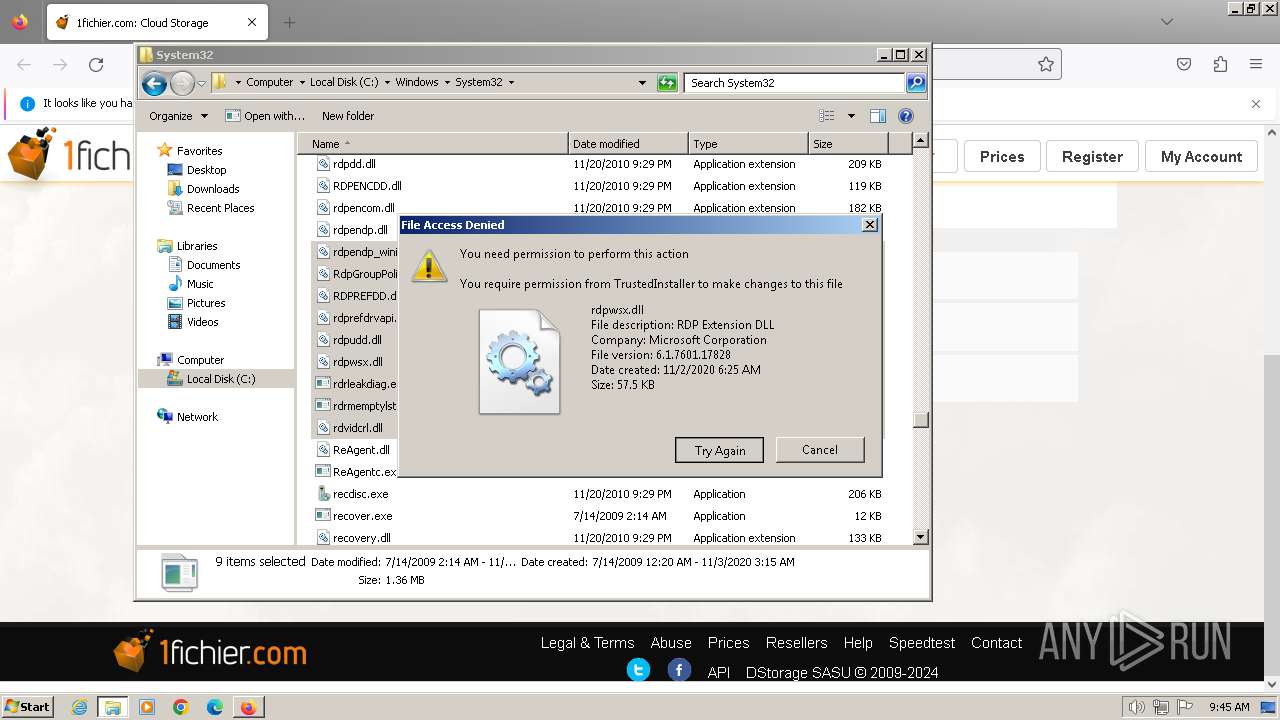Bookmark page with star icon

[x=1046, y=64]
